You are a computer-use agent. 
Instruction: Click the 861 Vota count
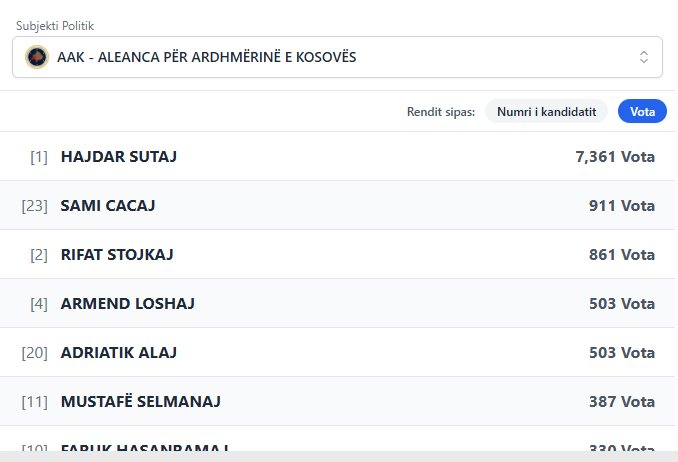(622, 255)
